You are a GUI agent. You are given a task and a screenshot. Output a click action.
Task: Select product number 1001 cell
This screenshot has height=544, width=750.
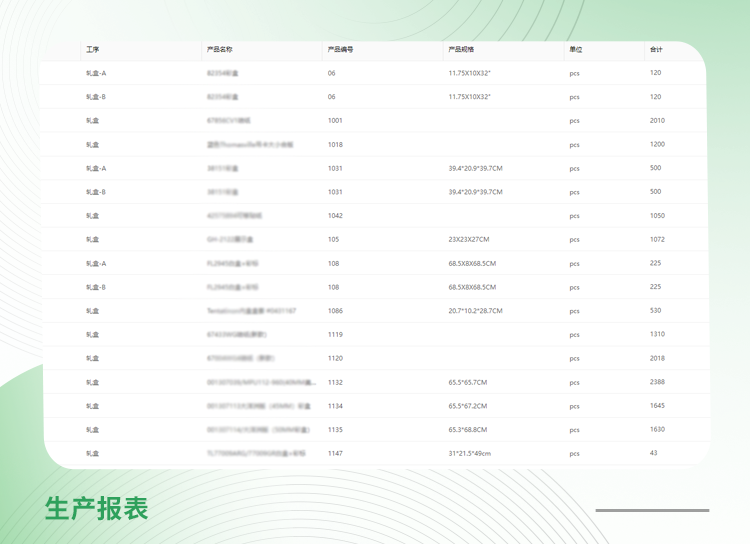335,121
